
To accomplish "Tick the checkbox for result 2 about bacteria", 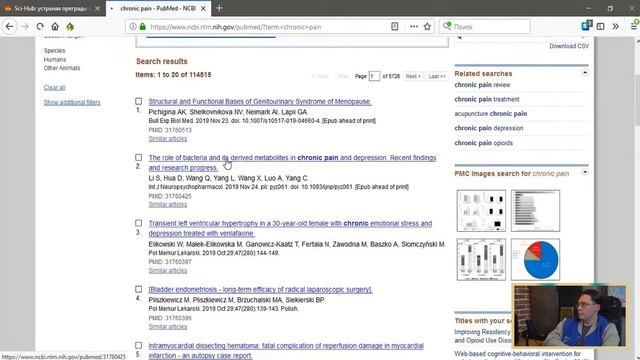I will [x=139, y=158].
